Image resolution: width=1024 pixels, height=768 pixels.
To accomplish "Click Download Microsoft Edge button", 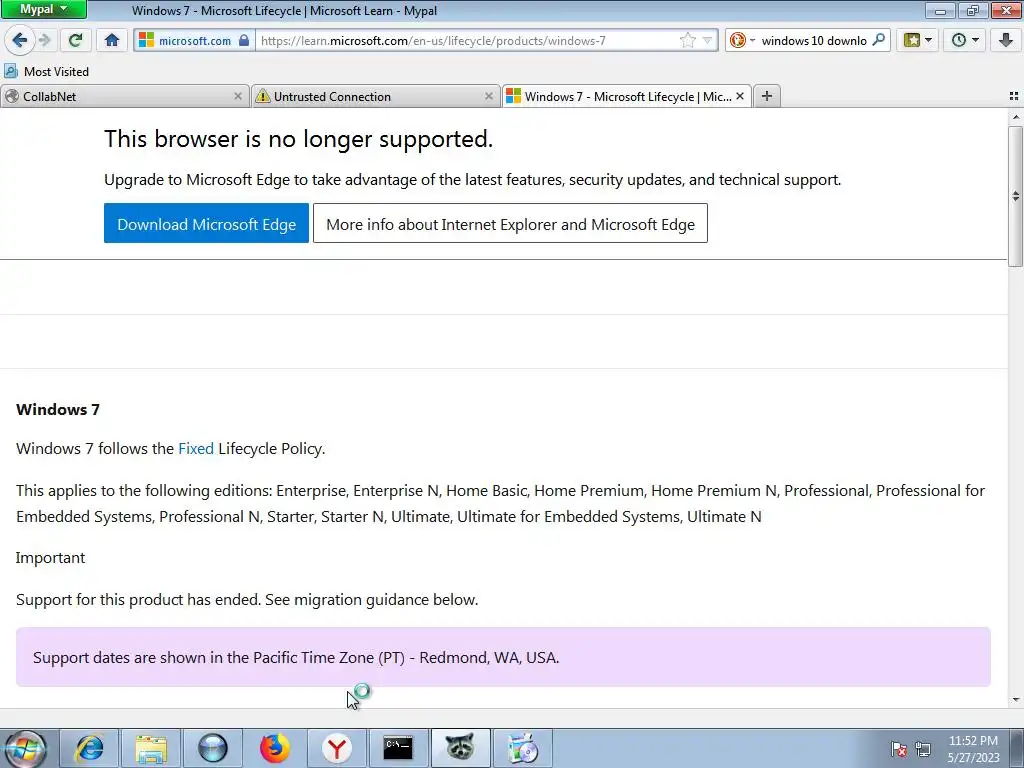I will (x=206, y=223).
